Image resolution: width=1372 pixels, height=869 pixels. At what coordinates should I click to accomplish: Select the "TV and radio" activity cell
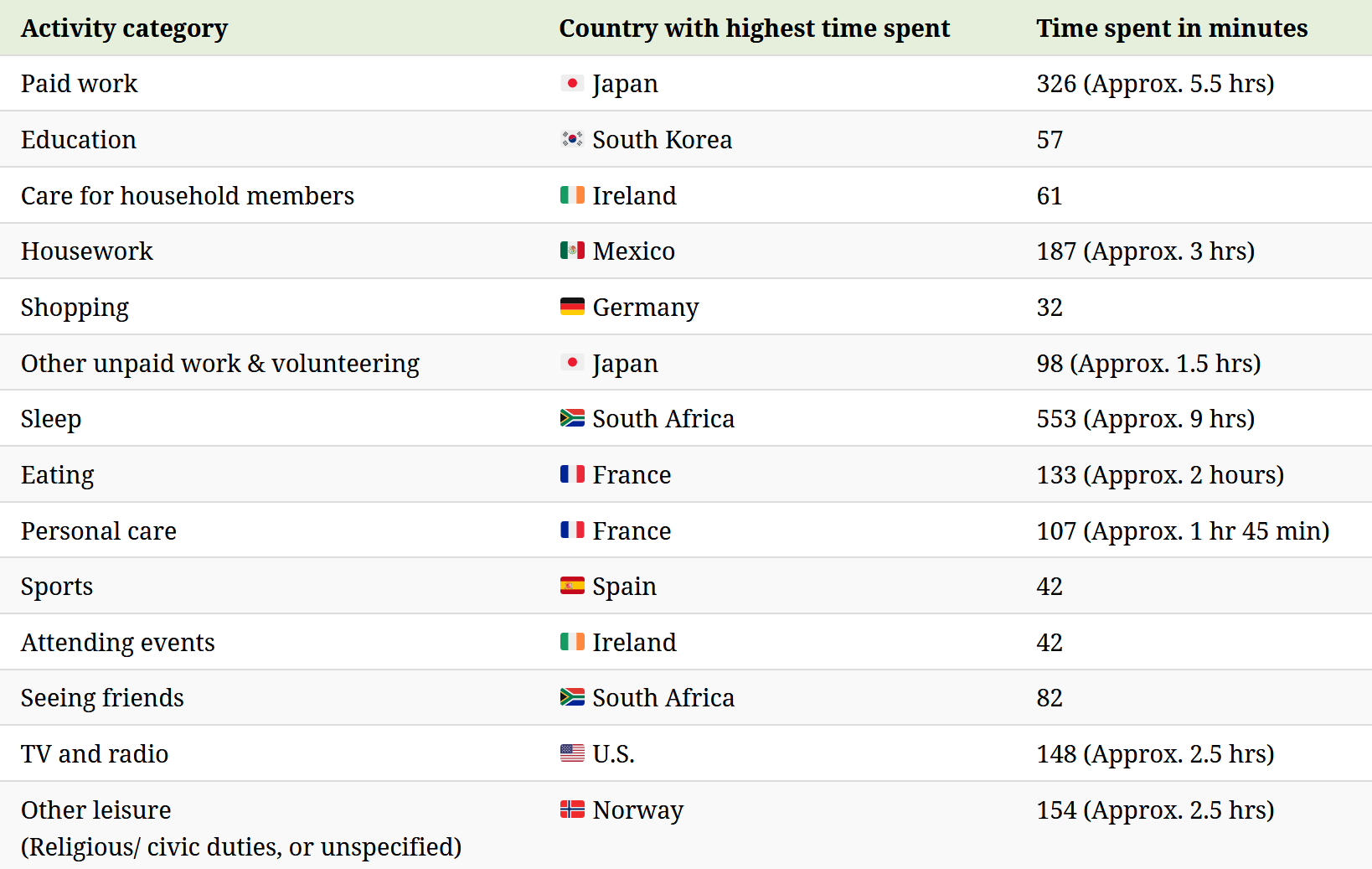tap(95, 754)
